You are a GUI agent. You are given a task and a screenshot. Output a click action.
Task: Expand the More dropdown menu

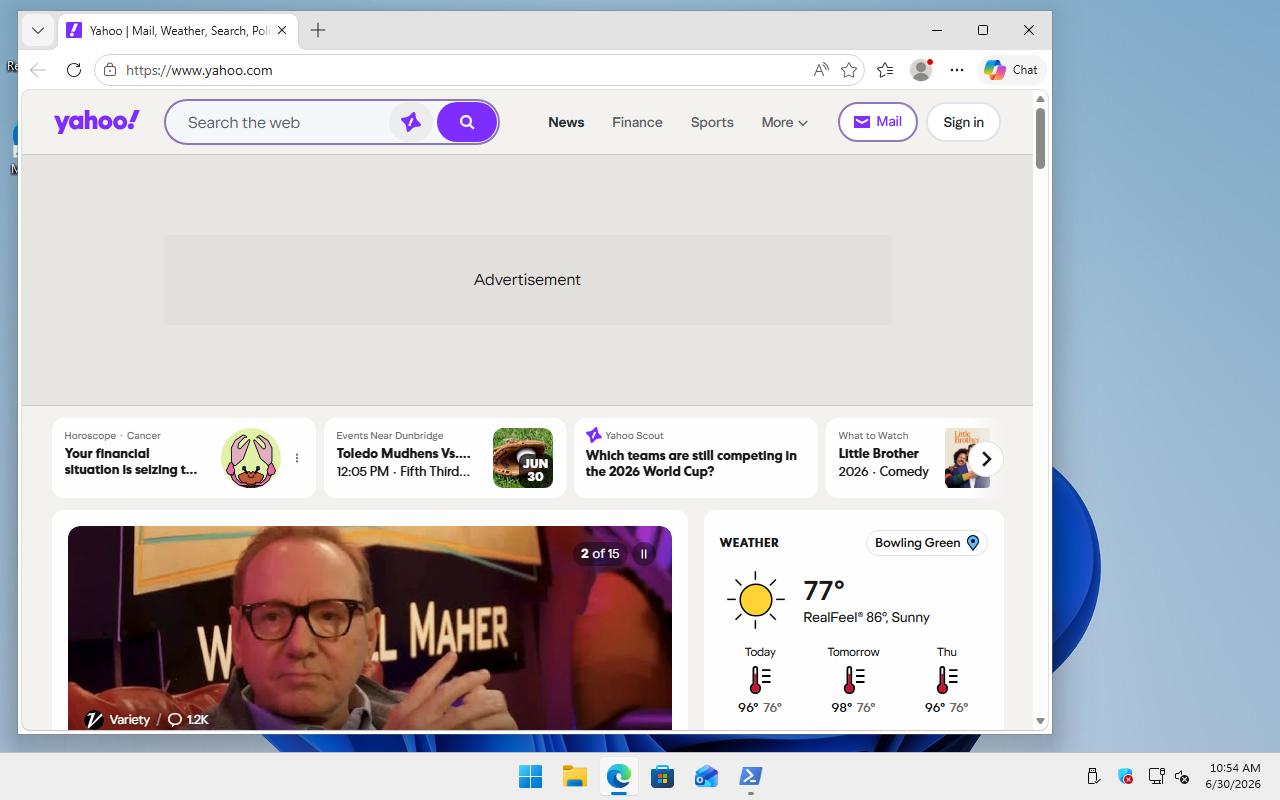(x=784, y=122)
